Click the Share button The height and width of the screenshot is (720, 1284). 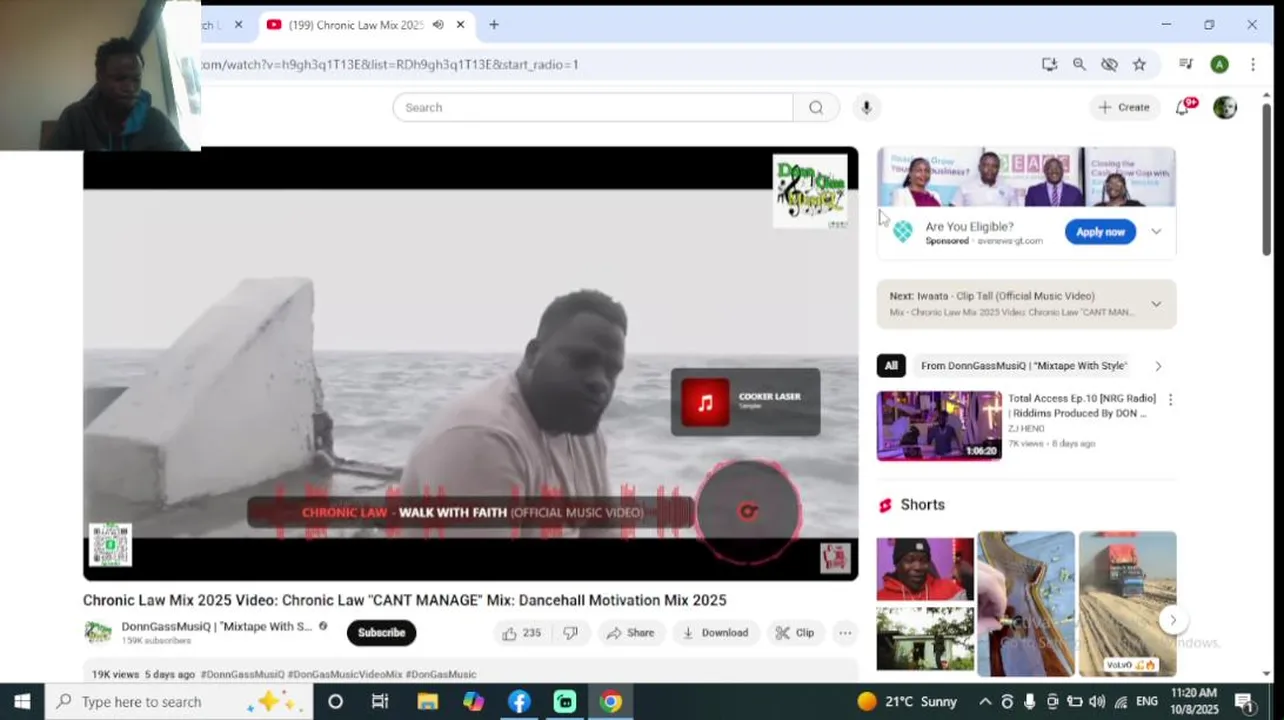tap(631, 633)
